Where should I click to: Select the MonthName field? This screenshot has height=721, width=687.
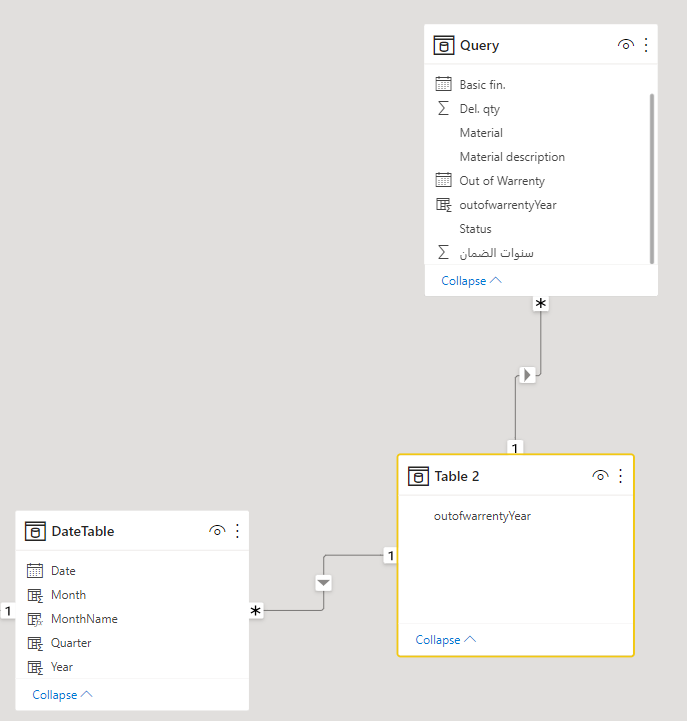tap(84, 619)
